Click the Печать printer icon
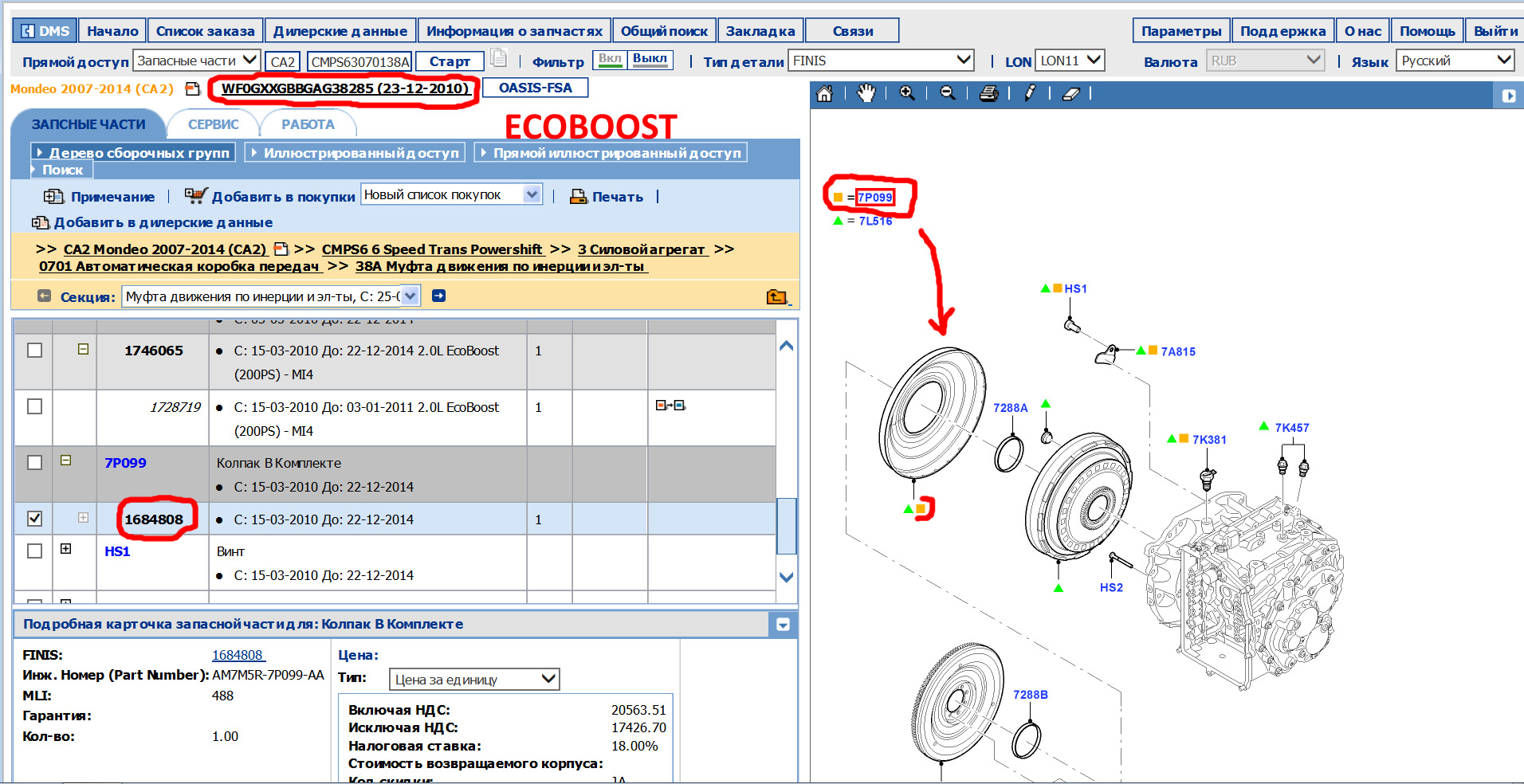 click(578, 196)
